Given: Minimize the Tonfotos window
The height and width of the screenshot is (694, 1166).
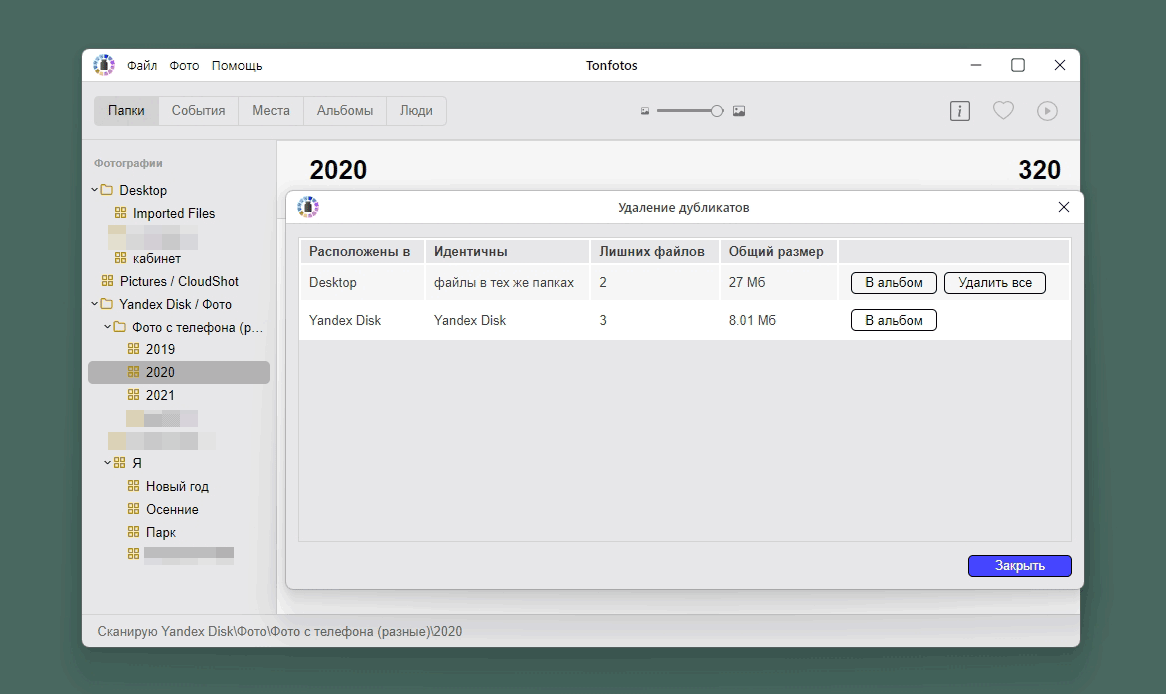Looking at the screenshot, I should 976,65.
